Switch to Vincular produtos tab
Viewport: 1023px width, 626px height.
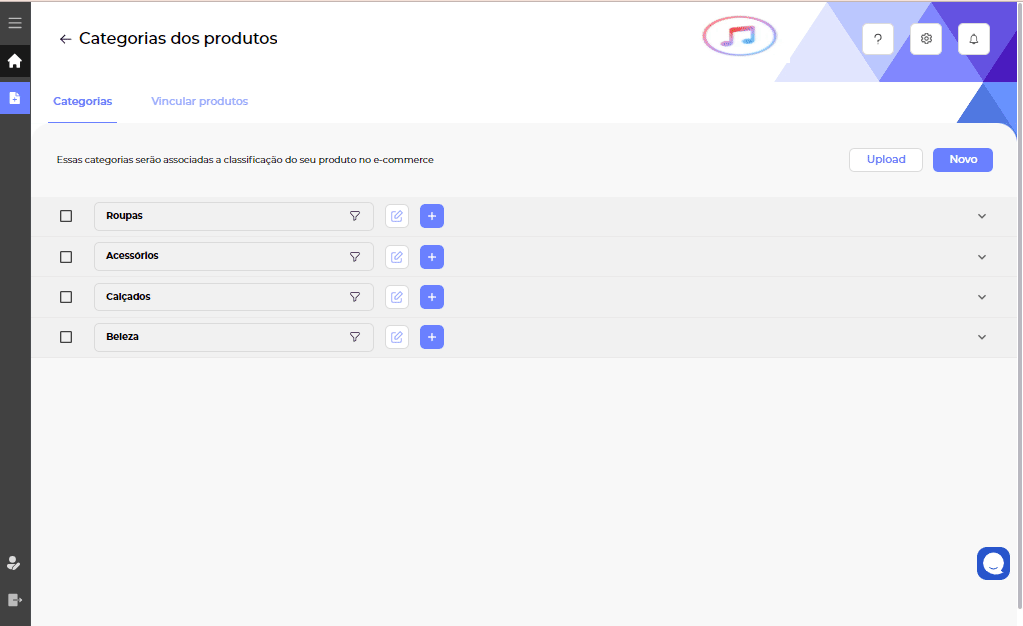[x=199, y=101]
